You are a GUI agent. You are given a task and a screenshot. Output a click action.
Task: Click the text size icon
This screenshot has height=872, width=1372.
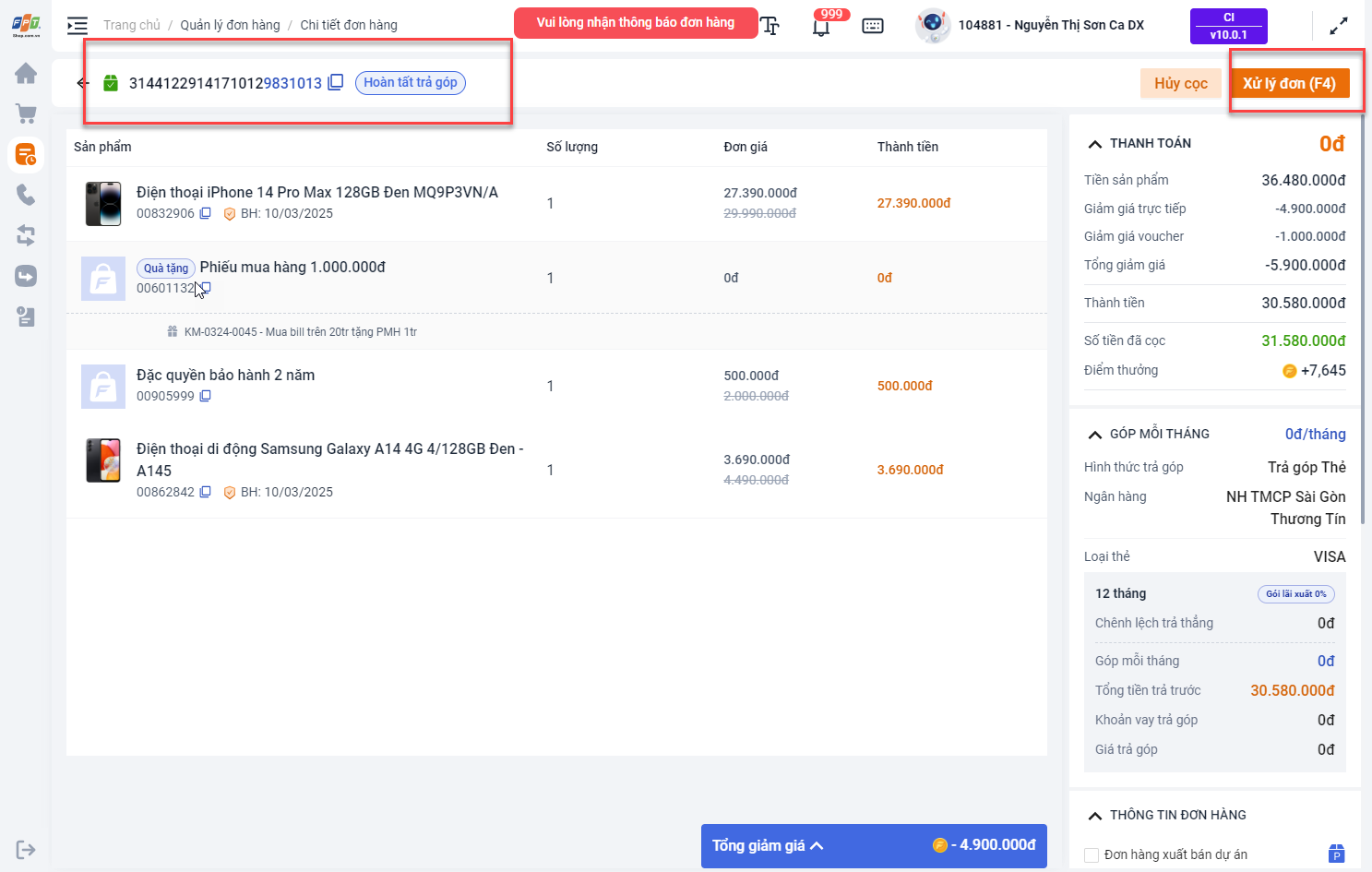pos(770,26)
